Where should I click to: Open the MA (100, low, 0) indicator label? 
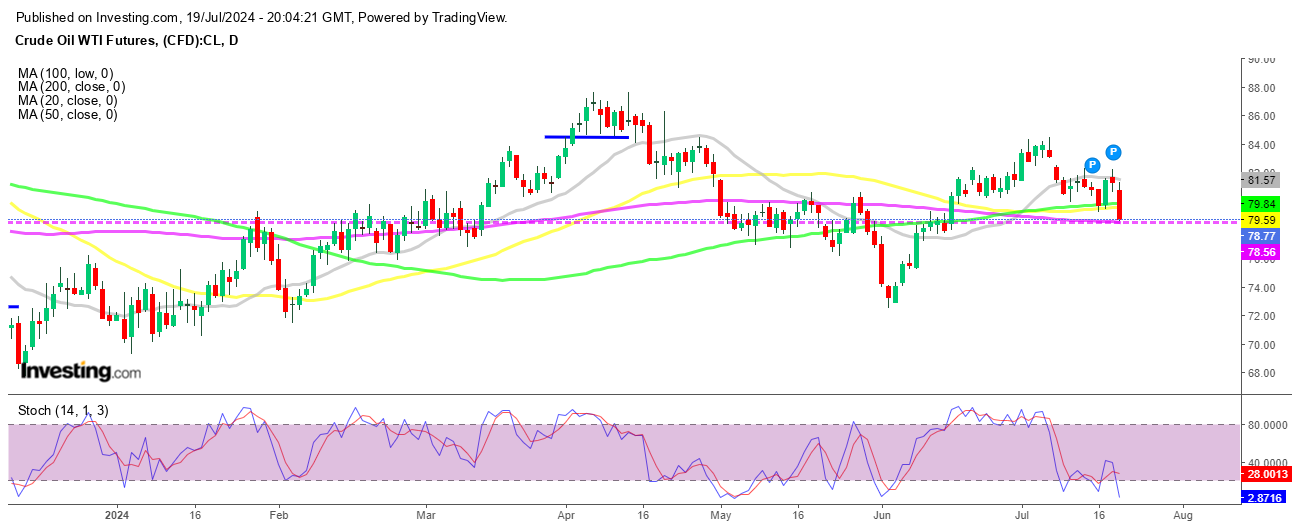tap(66, 73)
